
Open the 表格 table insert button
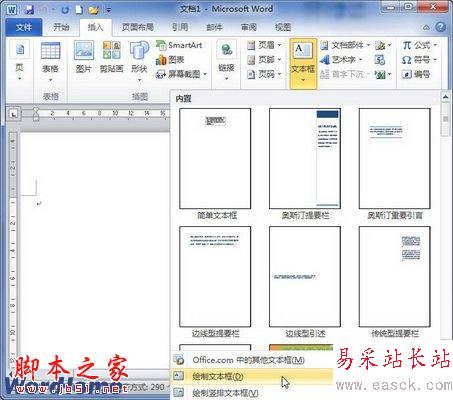point(50,62)
